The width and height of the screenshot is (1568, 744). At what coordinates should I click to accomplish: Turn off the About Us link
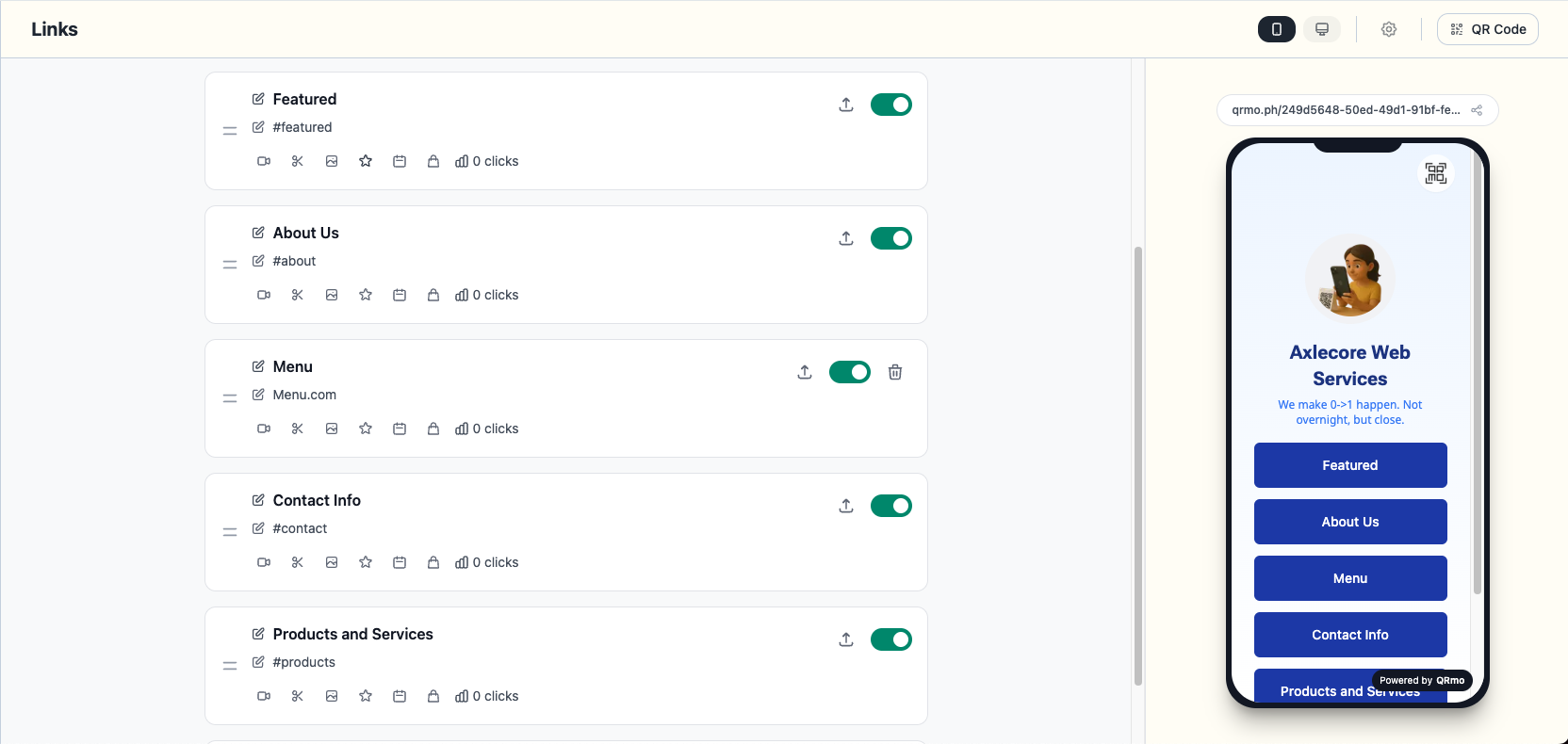(890, 238)
